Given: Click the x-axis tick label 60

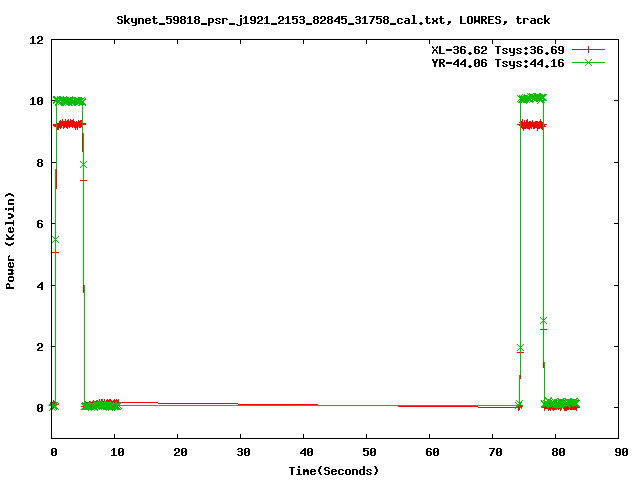Looking at the screenshot, I should pos(432,452).
